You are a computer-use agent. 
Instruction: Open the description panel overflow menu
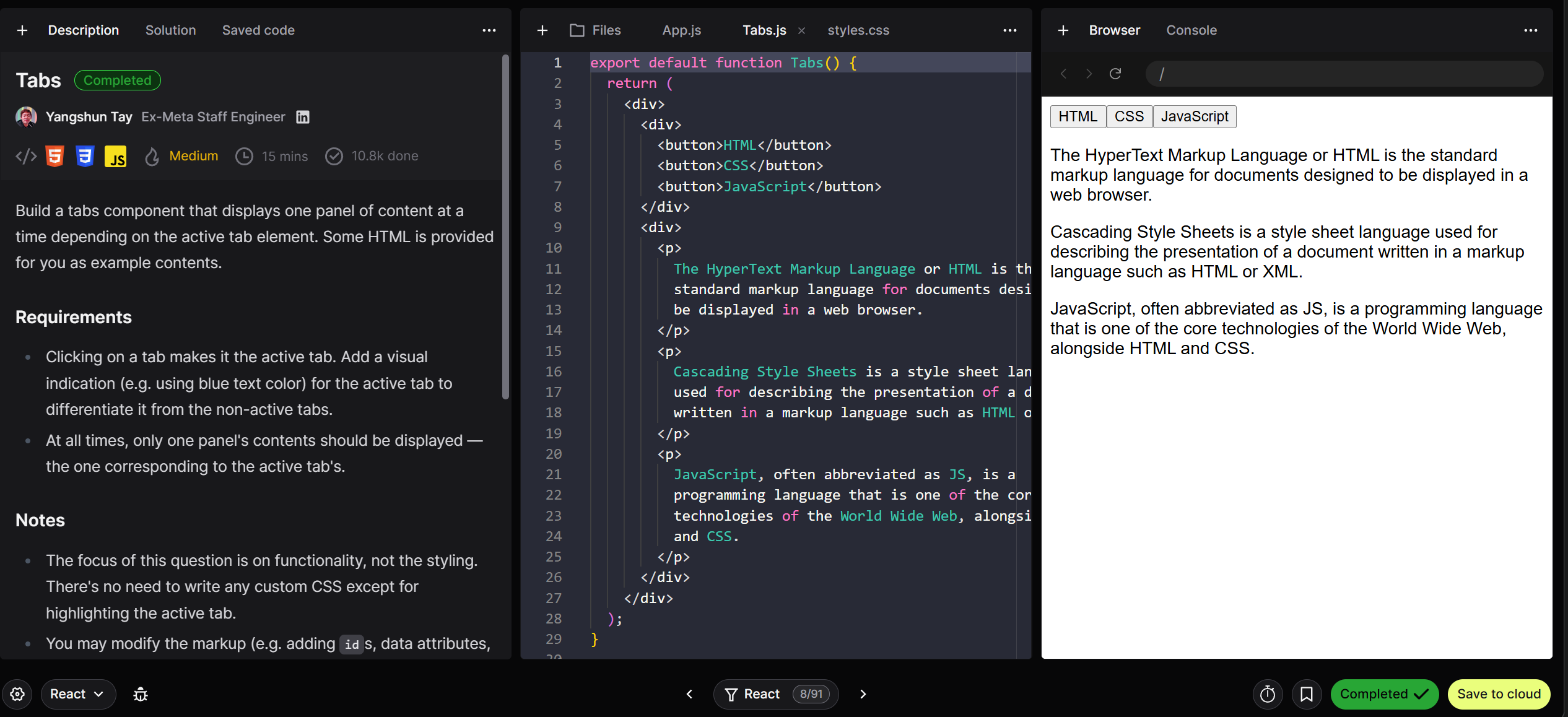coord(489,30)
